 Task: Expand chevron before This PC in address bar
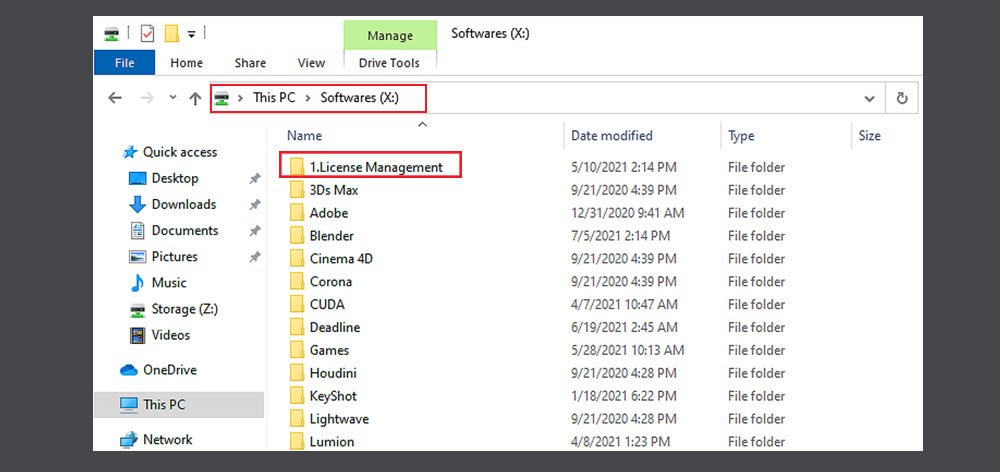(x=240, y=98)
